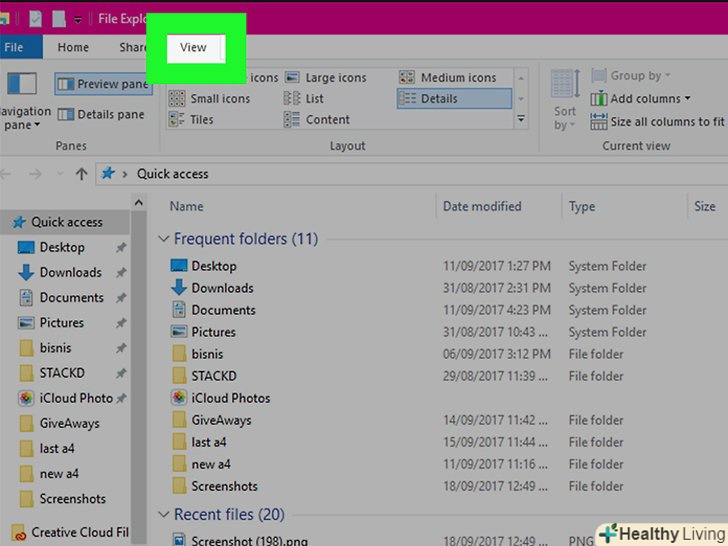This screenshot has height=546, width=728.
Task: Select STACKD in the navigation pane
Action: (62, 372)
